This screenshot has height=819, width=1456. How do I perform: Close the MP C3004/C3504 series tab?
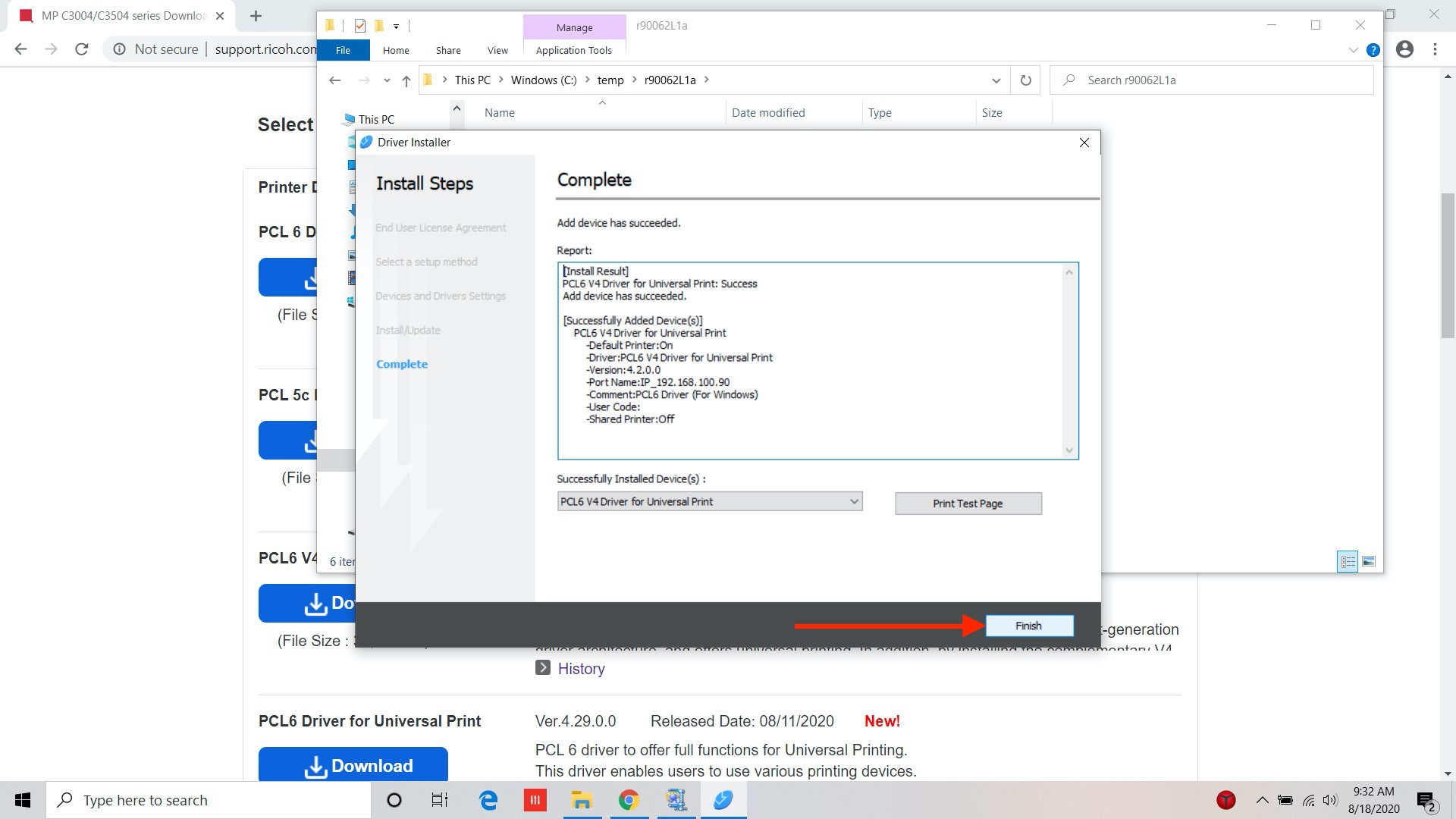tap(220, 16)
